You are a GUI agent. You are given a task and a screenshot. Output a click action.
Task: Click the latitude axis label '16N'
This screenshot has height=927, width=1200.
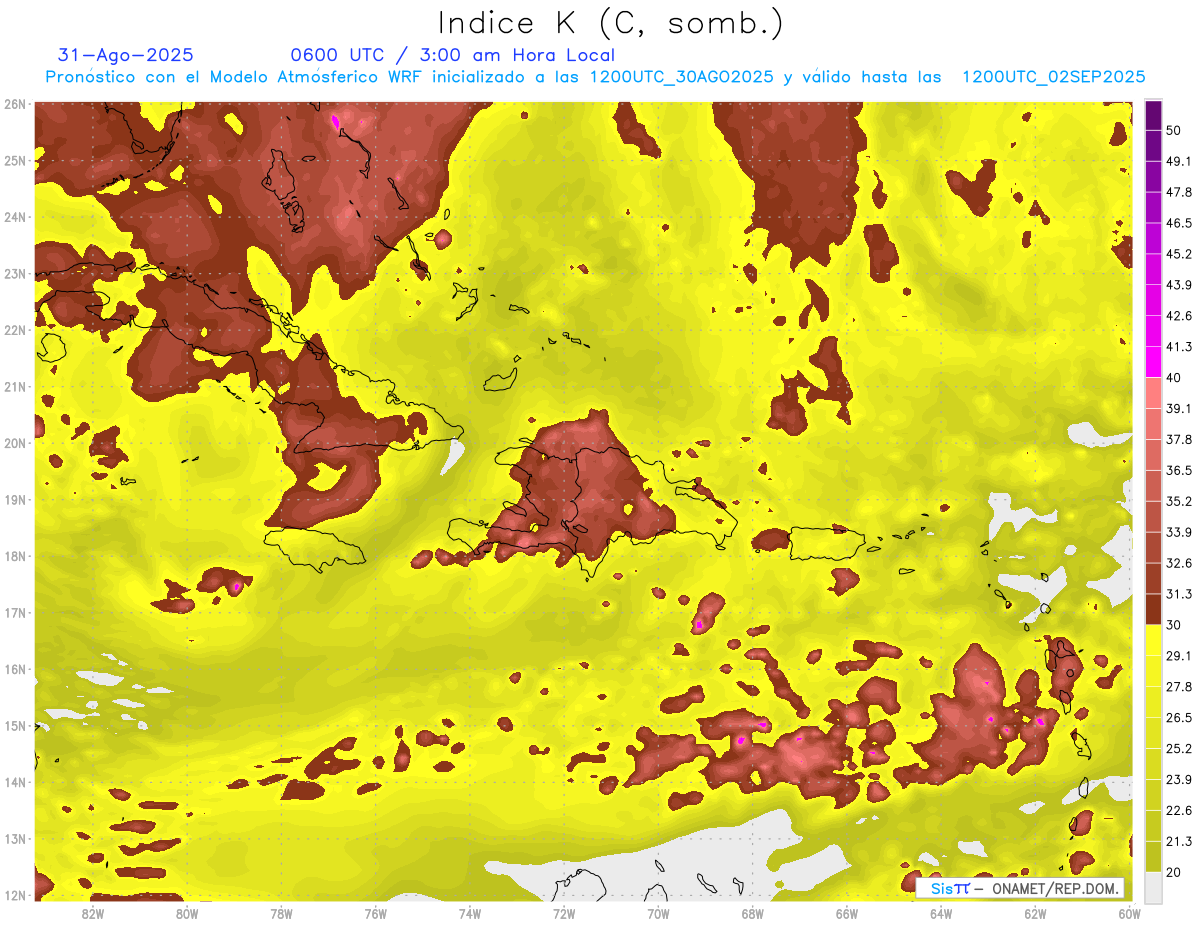15,669
